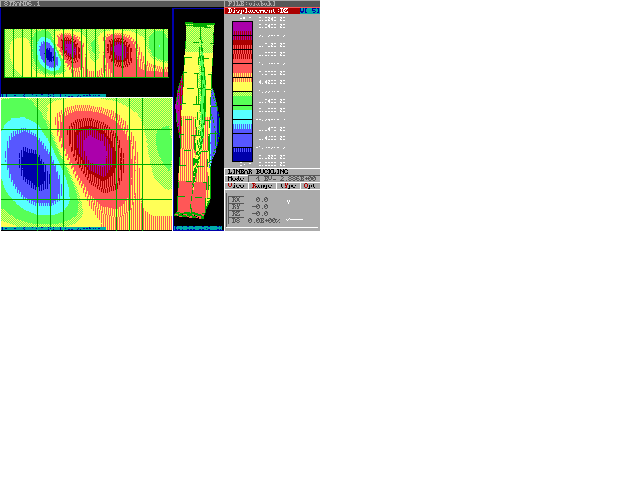Open the Type menu
This screenshot has height=480, width=640.
pyautogui.click(x=286, y=186)
